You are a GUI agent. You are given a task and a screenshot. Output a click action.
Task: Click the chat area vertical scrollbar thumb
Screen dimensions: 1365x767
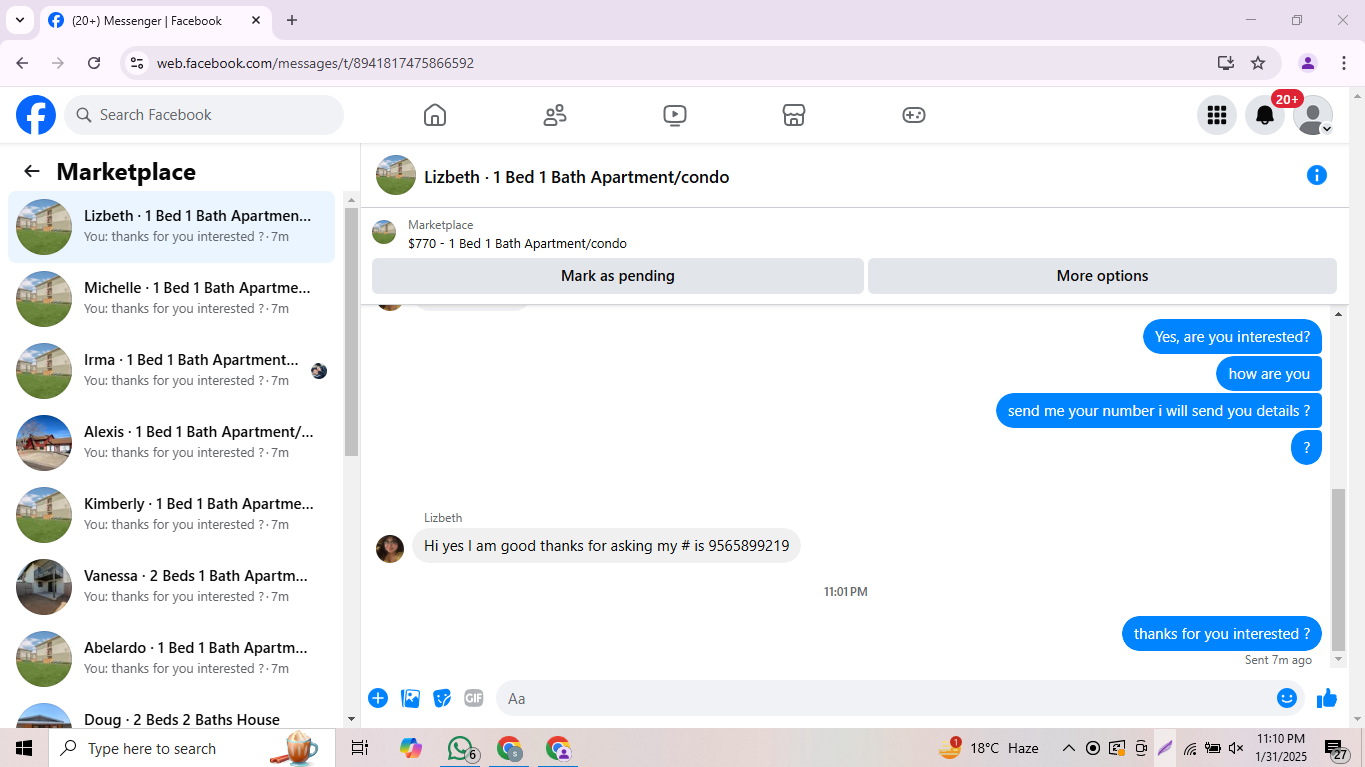(1339, 570)
